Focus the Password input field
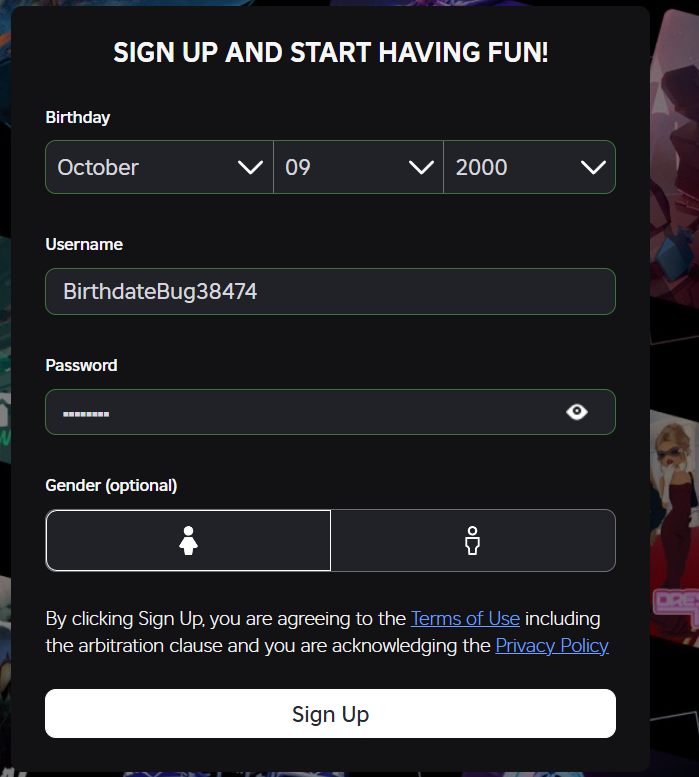The width and height of the screenshot is (699, 777). click(330, 412)
